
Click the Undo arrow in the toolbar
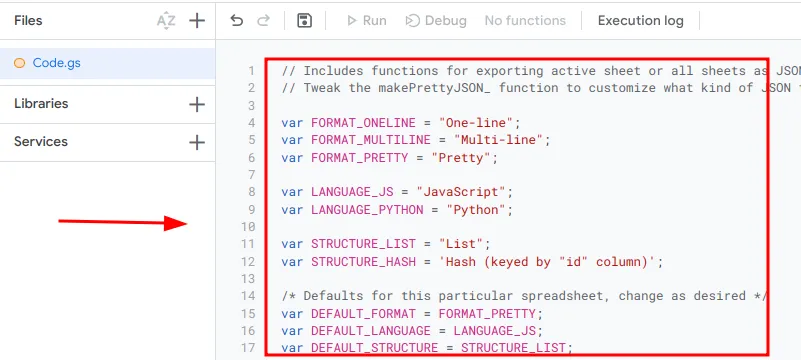pyautogui.click(x=237, y=20)
